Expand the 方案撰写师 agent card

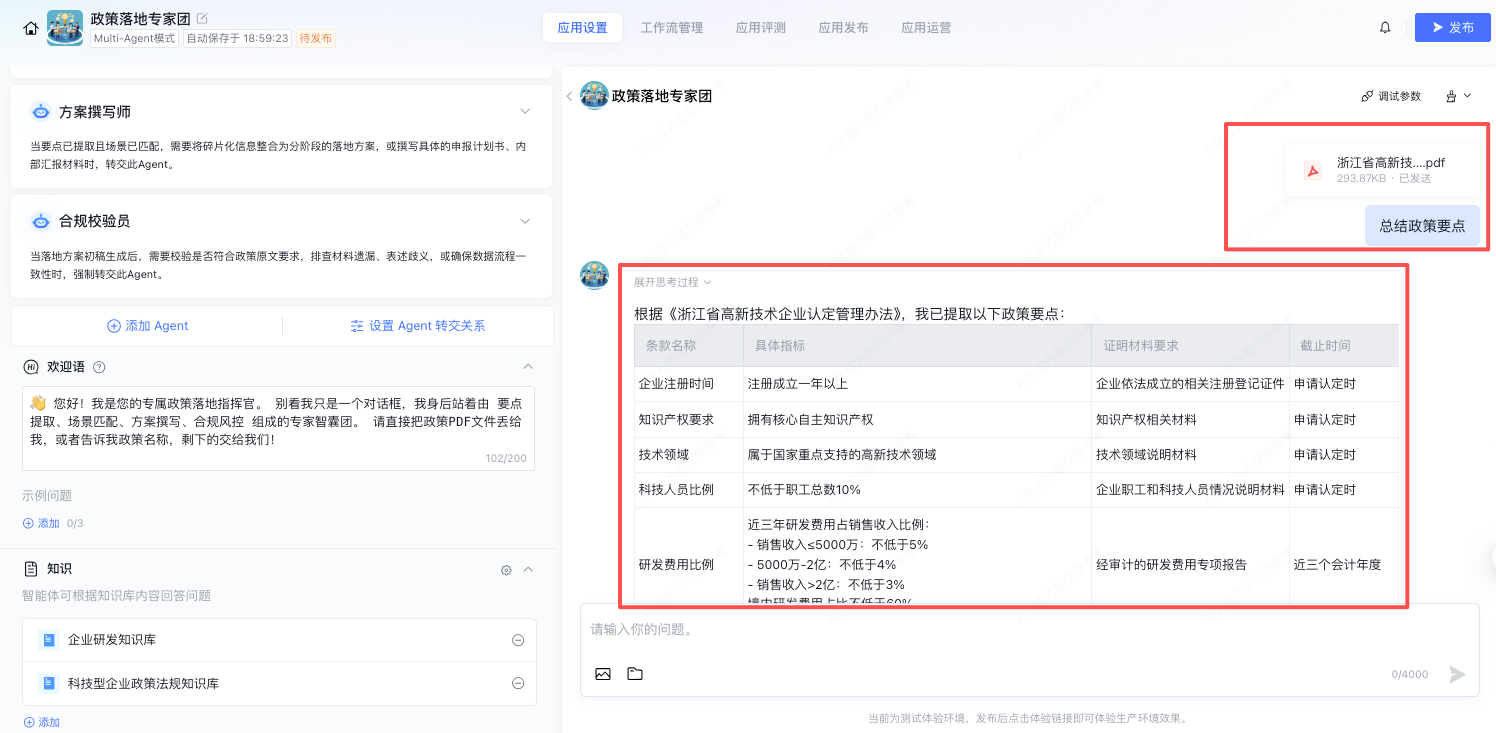pos(525,111)
